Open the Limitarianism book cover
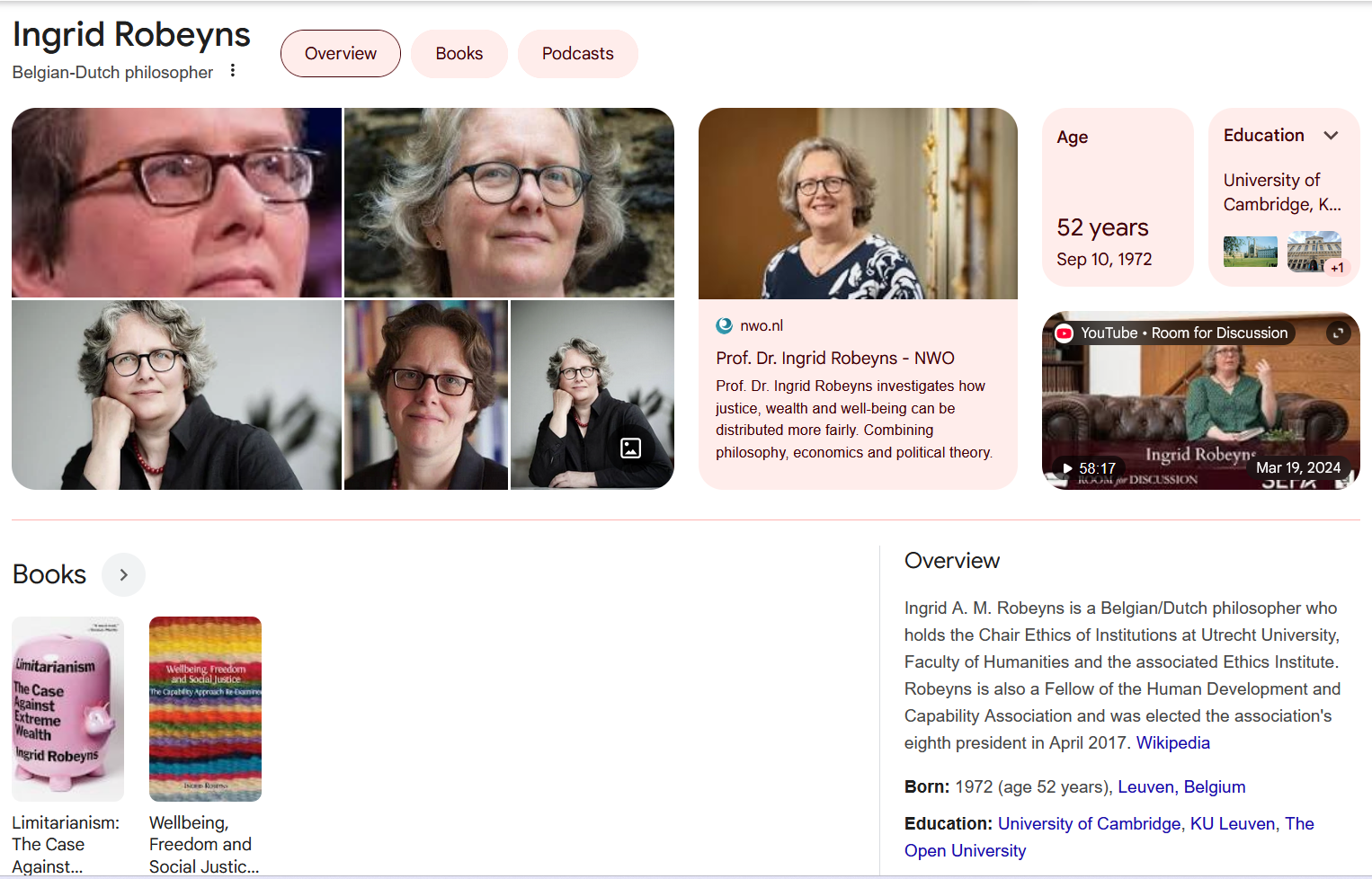The image size is (1372, 879). [67, 709]
